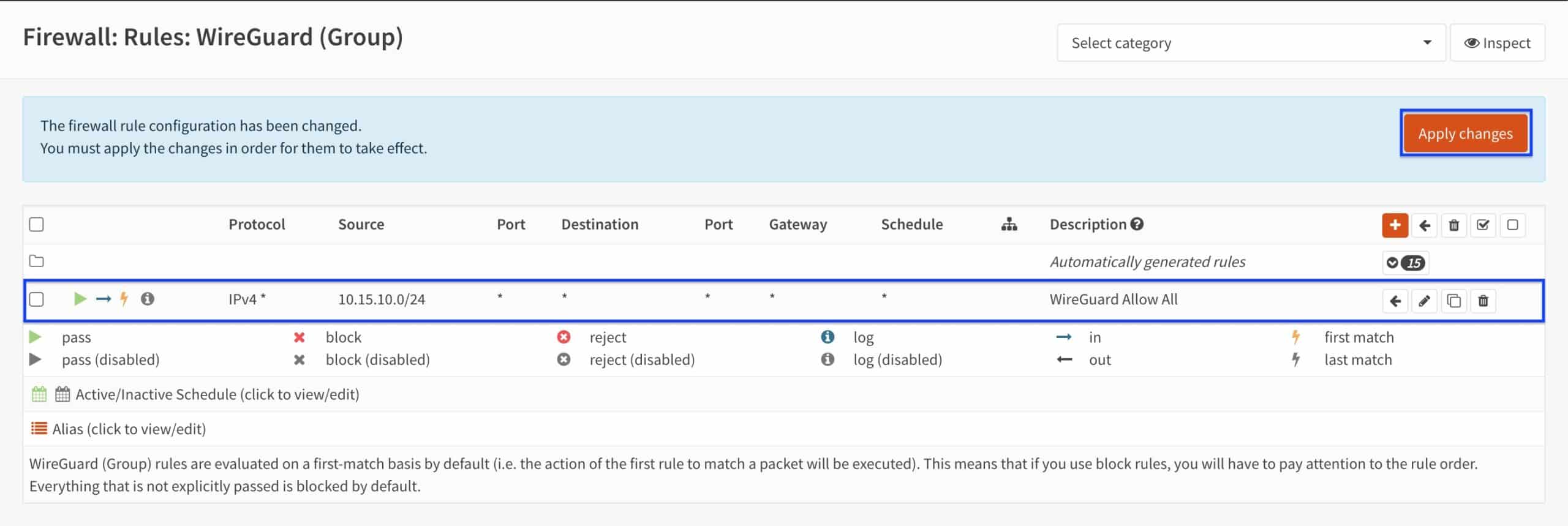Click the blue log legend info icon
This screenshot has height=526, width=1568.
827,337
